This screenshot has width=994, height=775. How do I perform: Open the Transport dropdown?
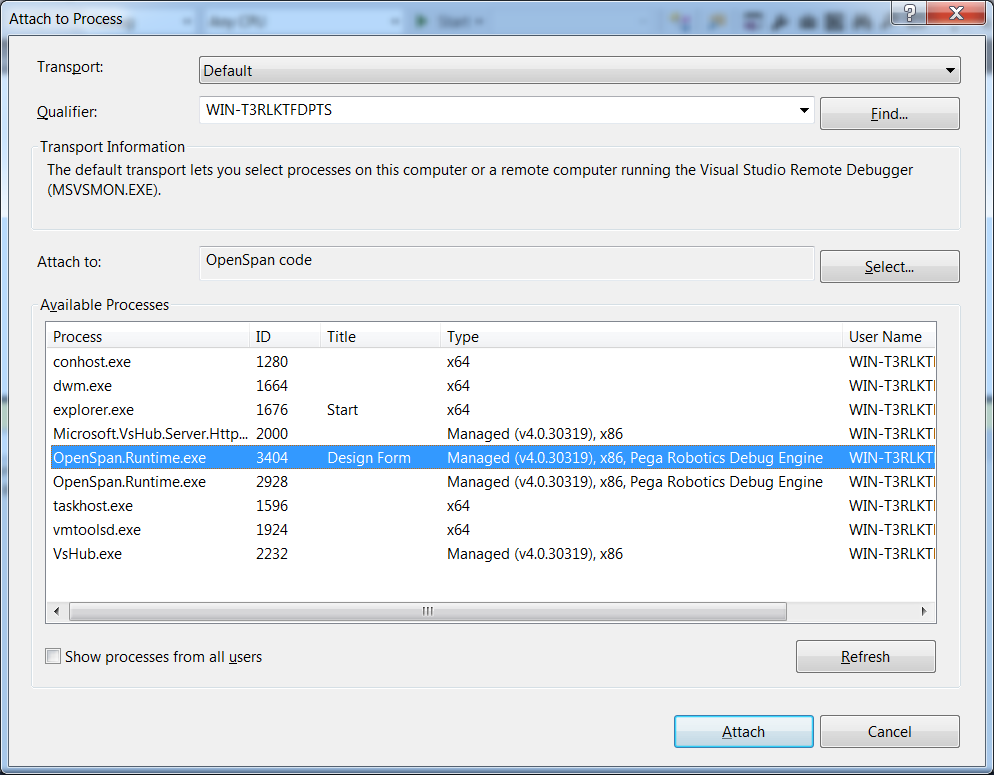[579, 71]
